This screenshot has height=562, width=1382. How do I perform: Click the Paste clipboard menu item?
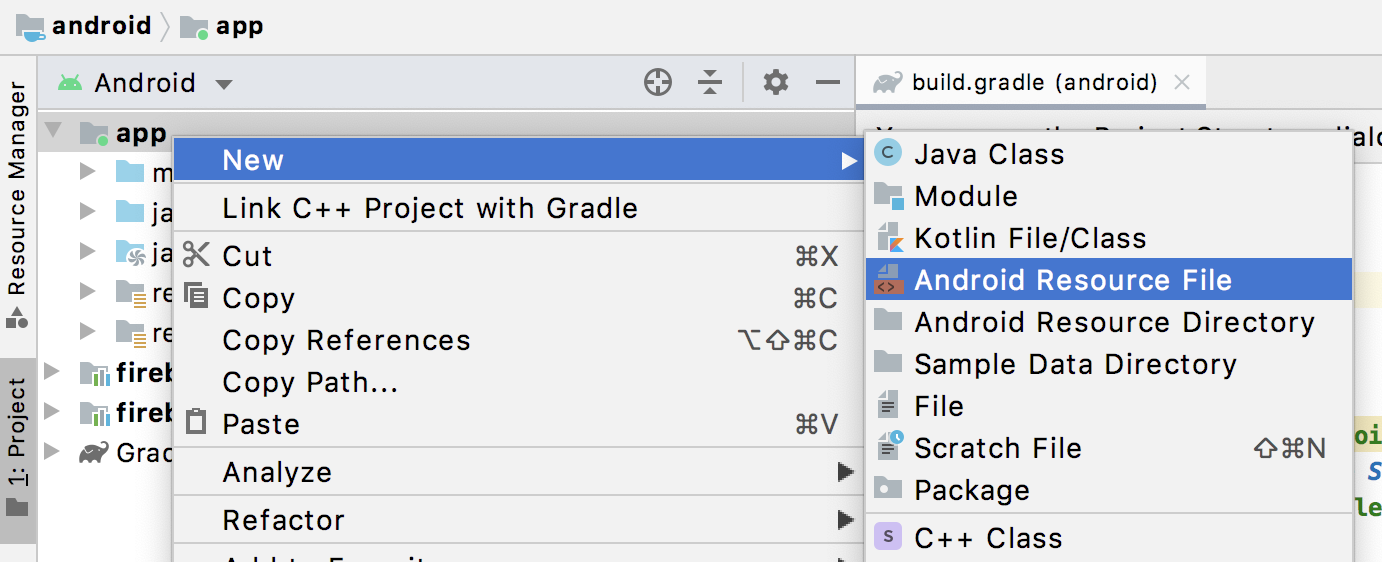[x=261, y=424]
